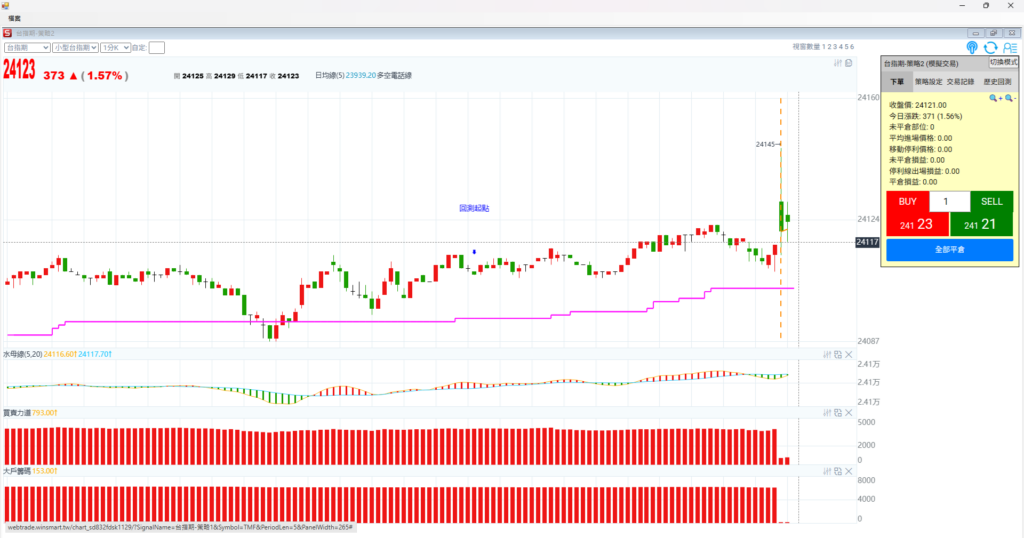This screenshot has width=1024, height=538.
Task: Open the 台指期 product dropdown
Action: 27,47
